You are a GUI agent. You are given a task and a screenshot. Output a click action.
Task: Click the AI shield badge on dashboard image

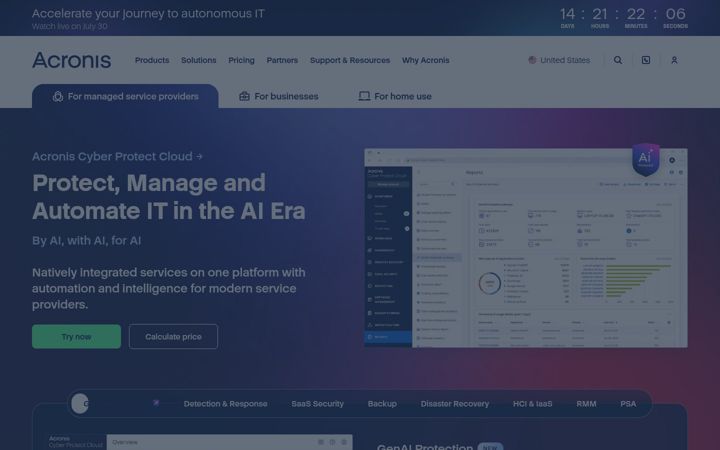tap(646, 159)
